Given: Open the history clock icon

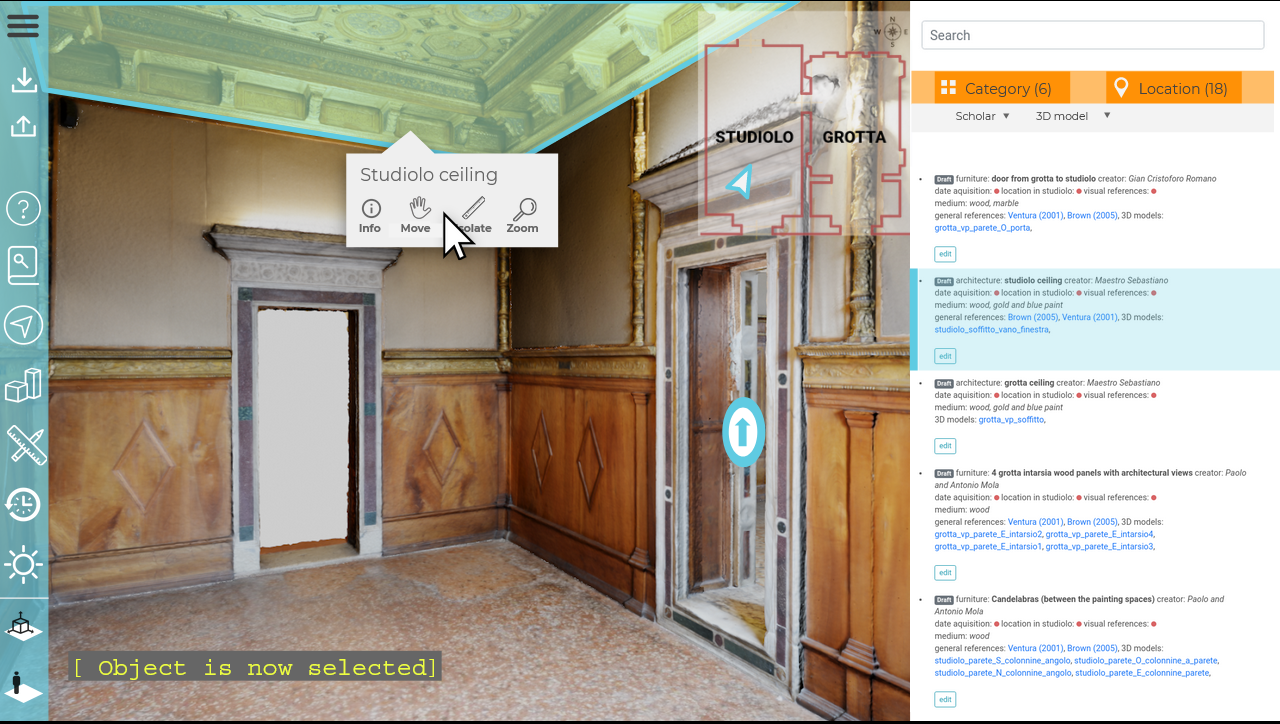Looking at the screenshot, I should pos(23,504).
